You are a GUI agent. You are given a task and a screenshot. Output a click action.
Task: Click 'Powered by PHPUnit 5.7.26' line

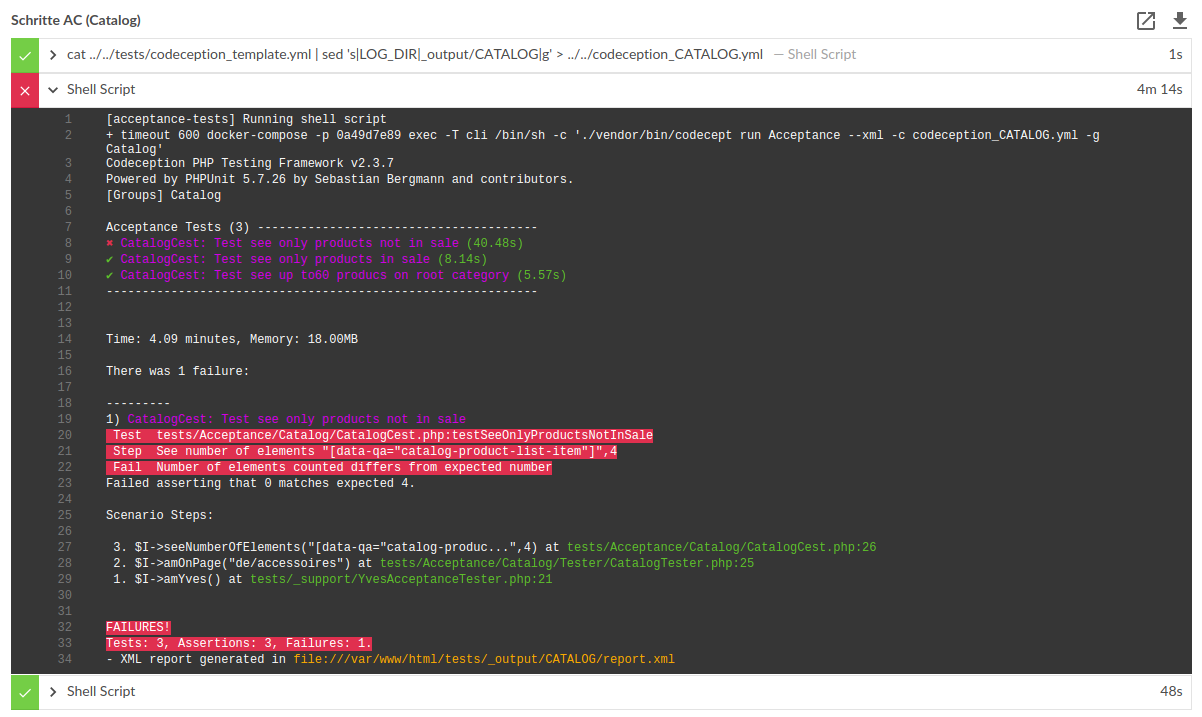pos(340,179)
